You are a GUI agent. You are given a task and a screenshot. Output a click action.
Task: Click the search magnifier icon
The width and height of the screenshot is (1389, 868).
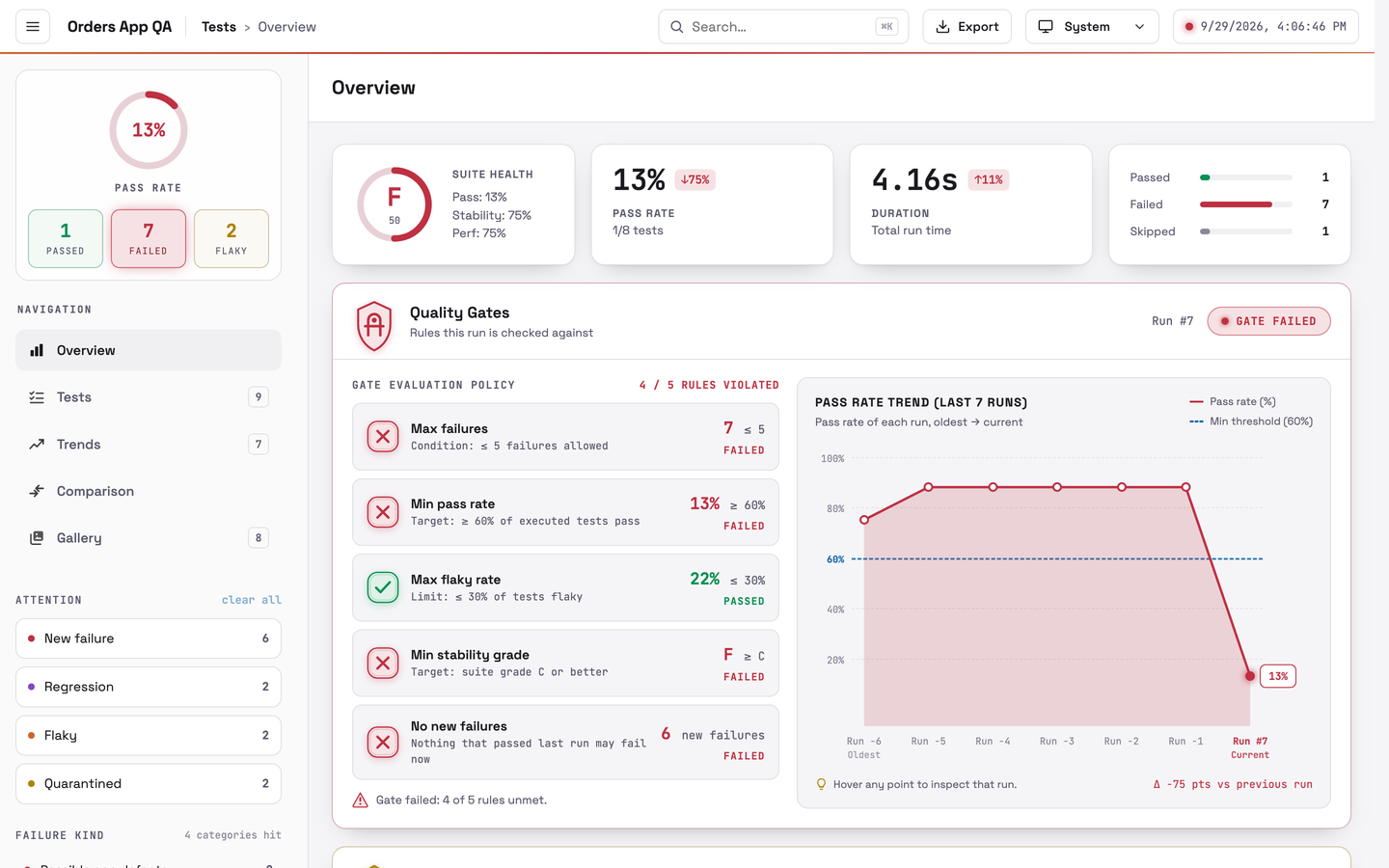[677, 27]
